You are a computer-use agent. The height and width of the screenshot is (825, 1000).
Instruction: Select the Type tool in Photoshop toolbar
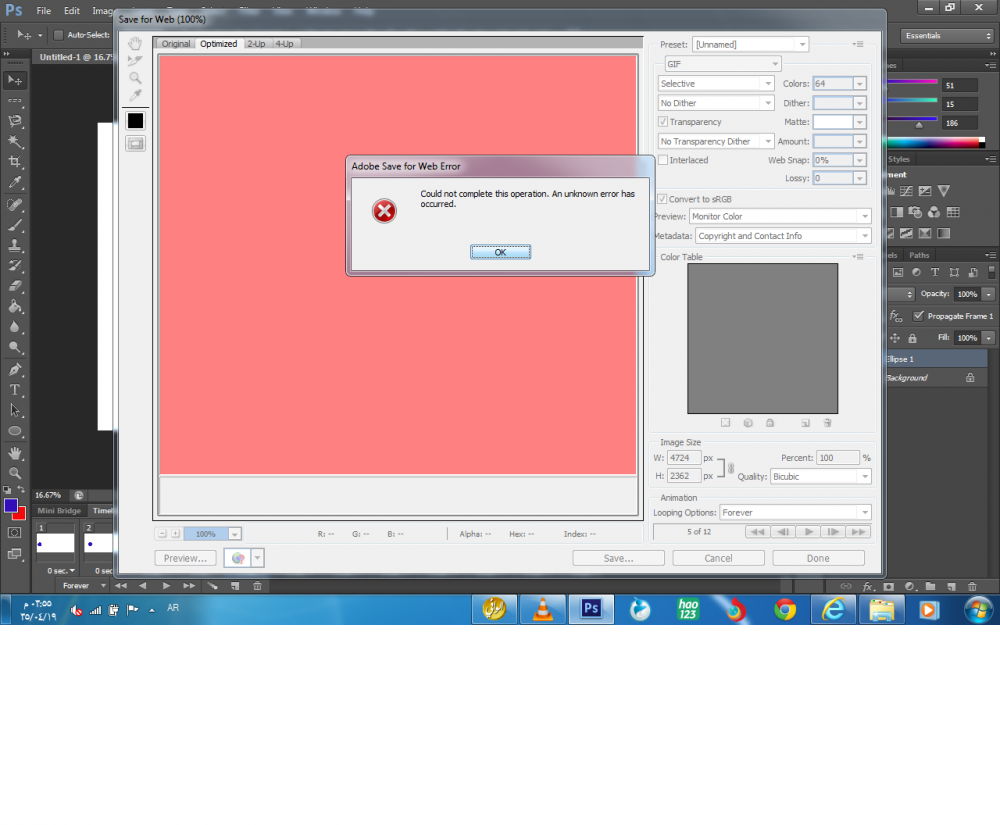(x=15, y=390)
